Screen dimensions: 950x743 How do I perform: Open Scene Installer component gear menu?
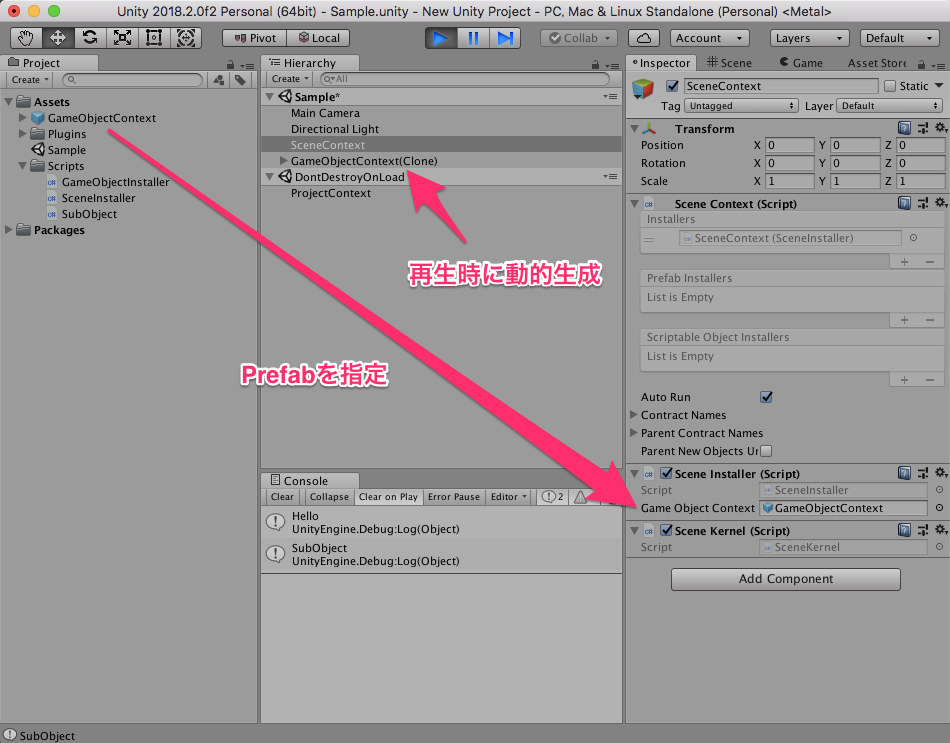(940, 473)
